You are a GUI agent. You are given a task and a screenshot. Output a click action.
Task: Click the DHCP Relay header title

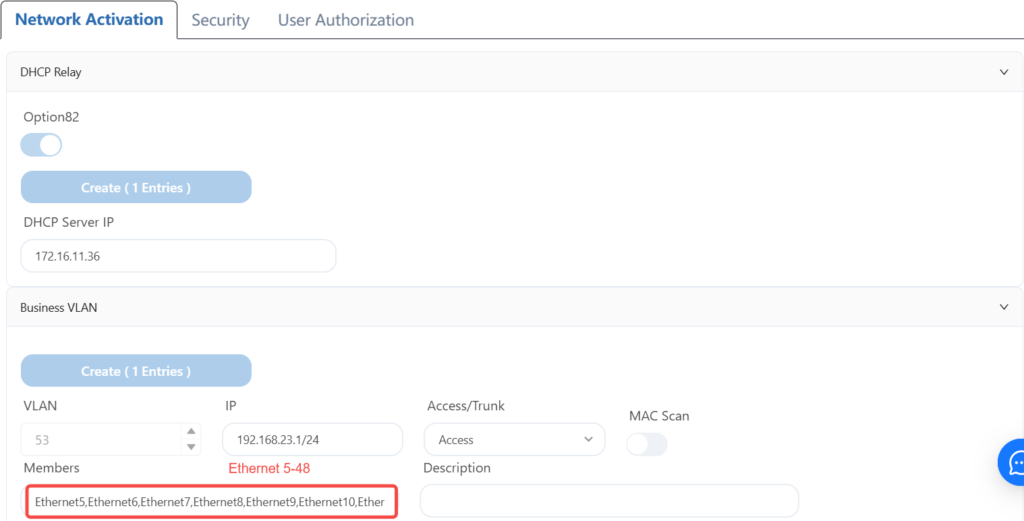pos(51,72)
